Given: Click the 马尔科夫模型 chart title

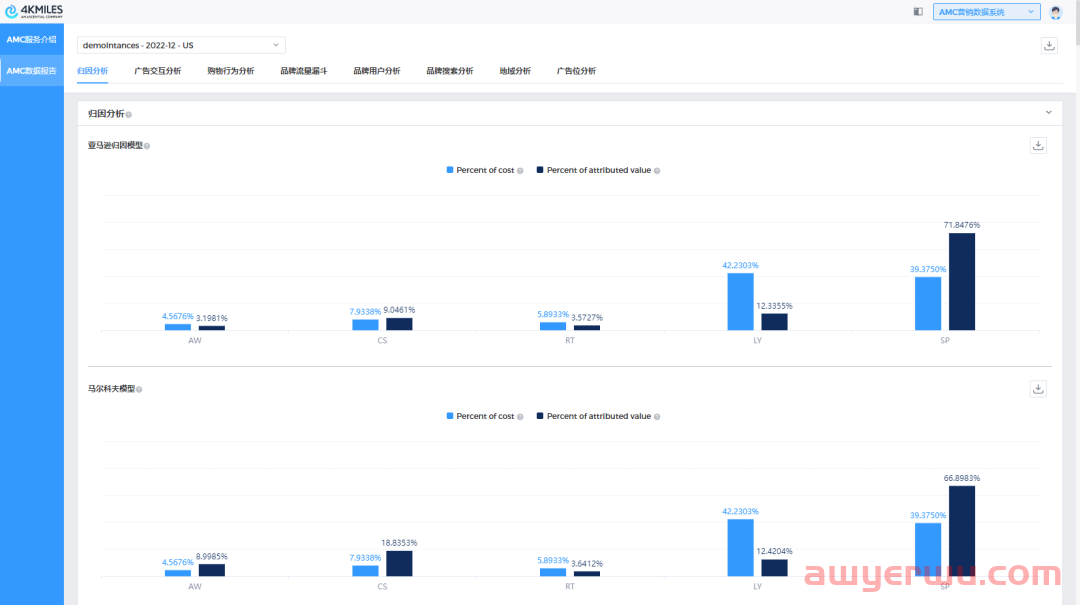Looking at the screenshot, I should (x=111, y=389).
